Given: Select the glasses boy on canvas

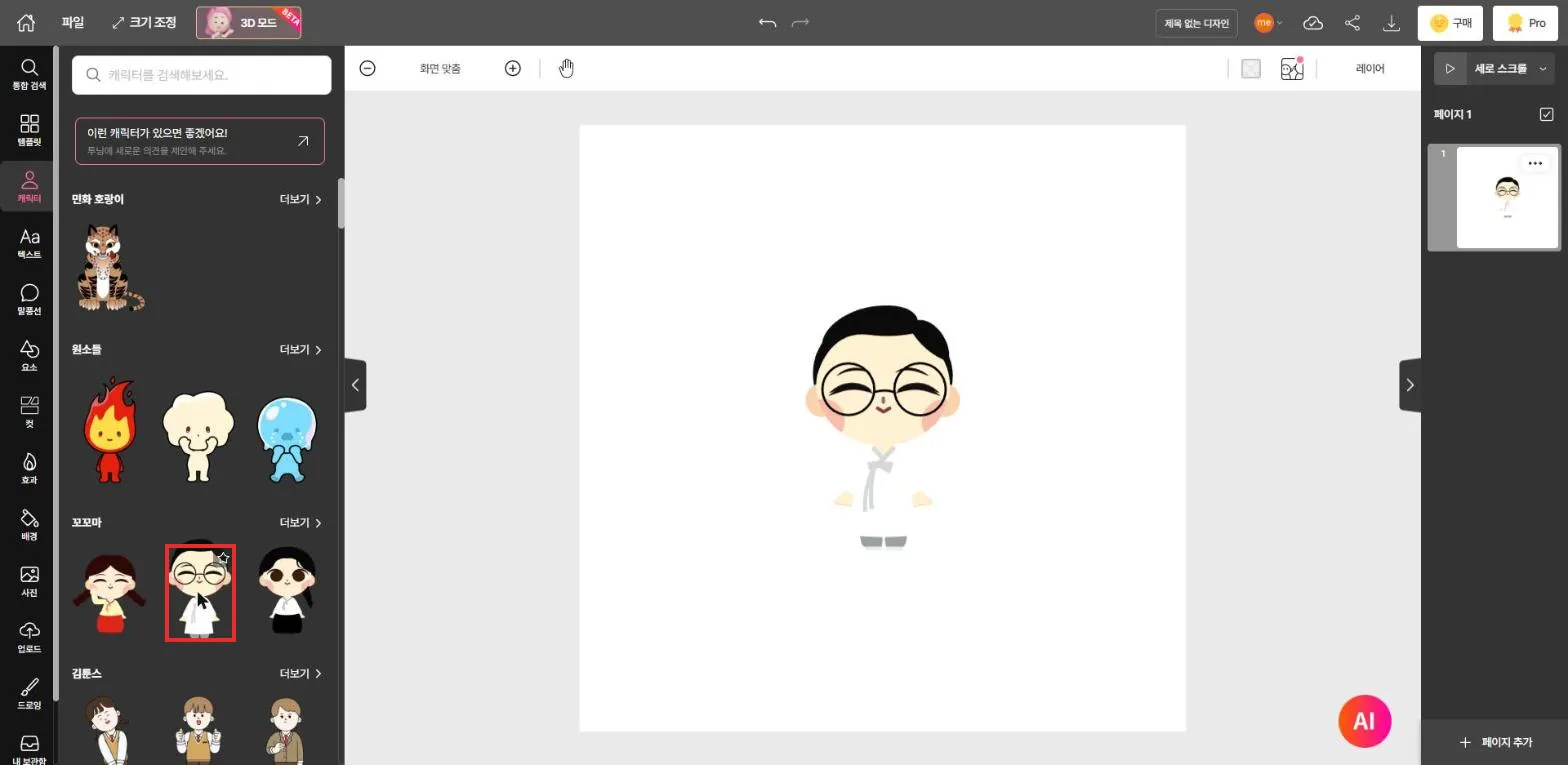Looking at the screenshot, I should (883, 427).
